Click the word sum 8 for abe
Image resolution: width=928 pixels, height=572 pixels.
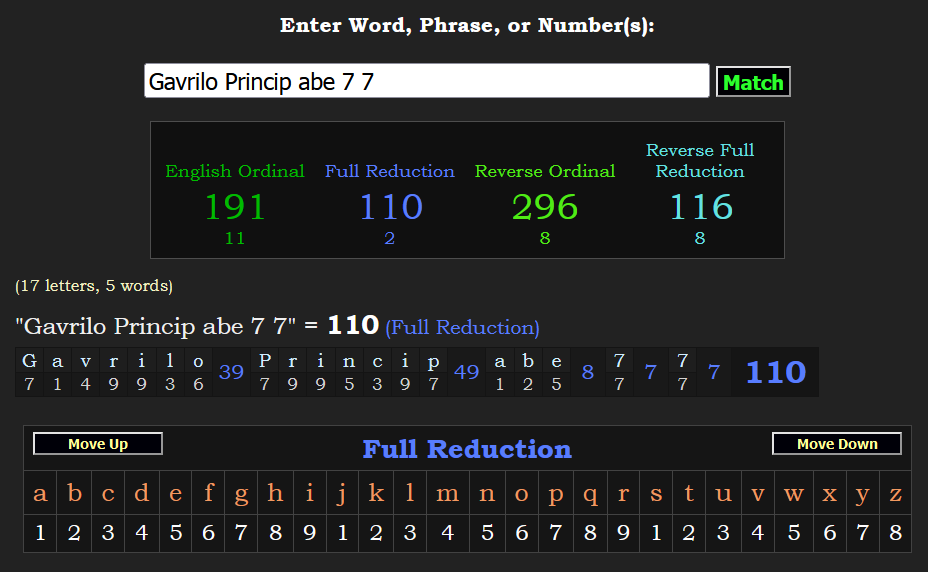click(588, 372)
